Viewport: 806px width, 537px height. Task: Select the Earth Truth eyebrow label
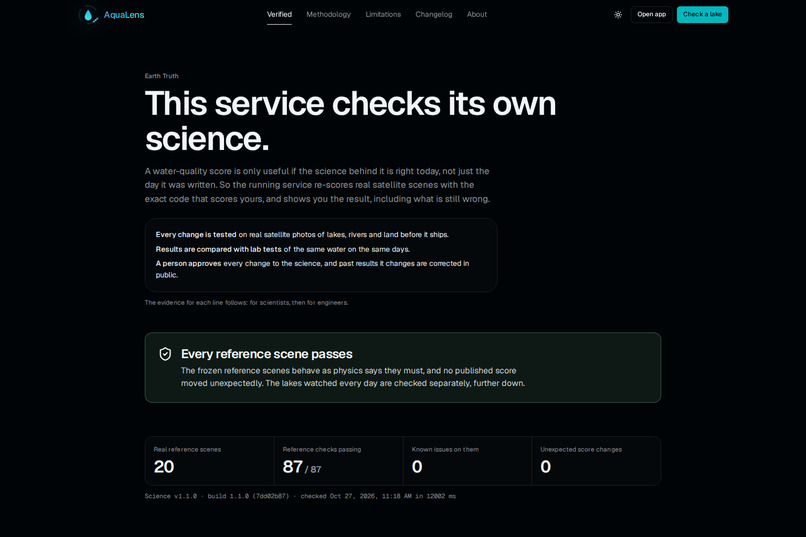click(161, 76)
